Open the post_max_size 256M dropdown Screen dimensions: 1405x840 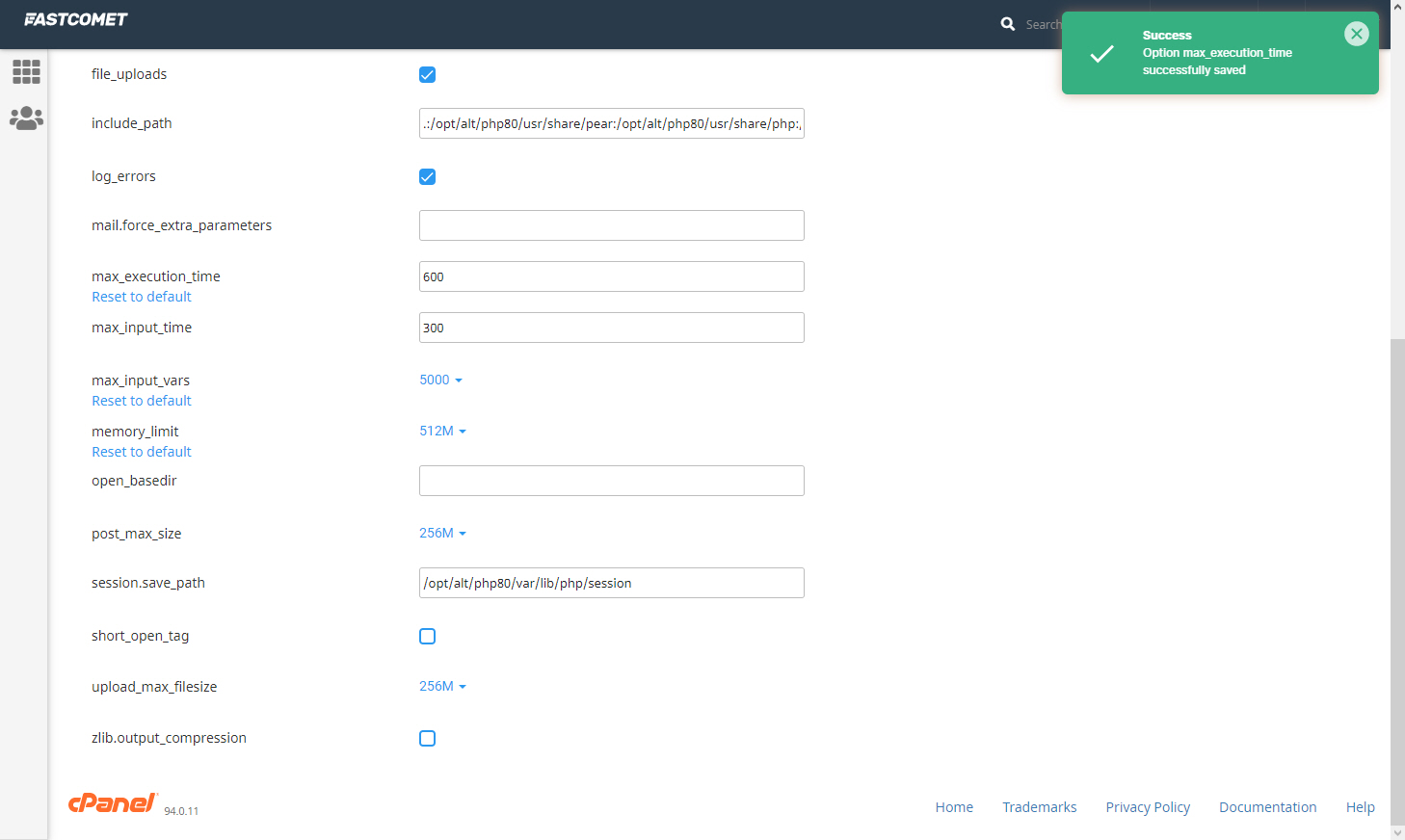[442, 533]
